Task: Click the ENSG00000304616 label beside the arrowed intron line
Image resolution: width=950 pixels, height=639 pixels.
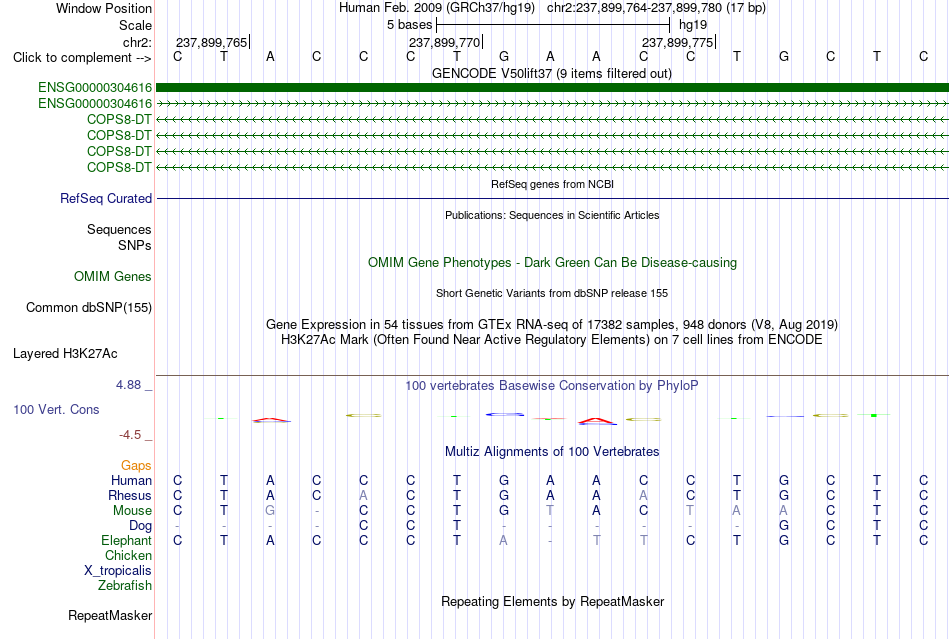Action: 95,104
